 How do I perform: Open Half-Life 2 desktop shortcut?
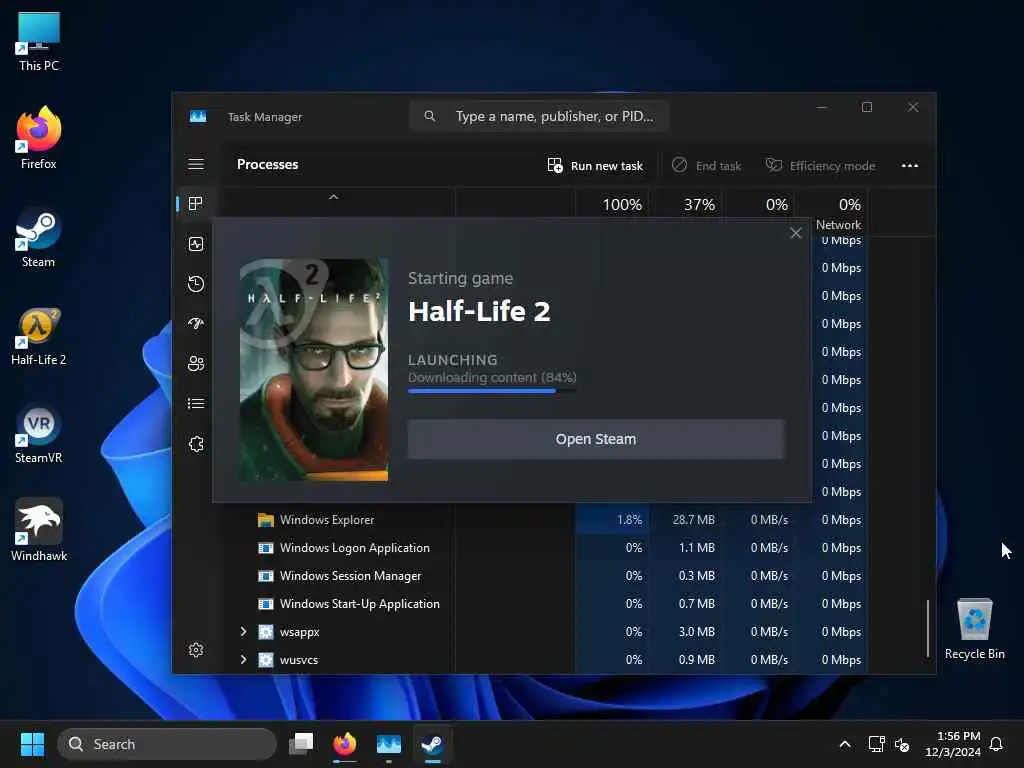coord(39,336)
